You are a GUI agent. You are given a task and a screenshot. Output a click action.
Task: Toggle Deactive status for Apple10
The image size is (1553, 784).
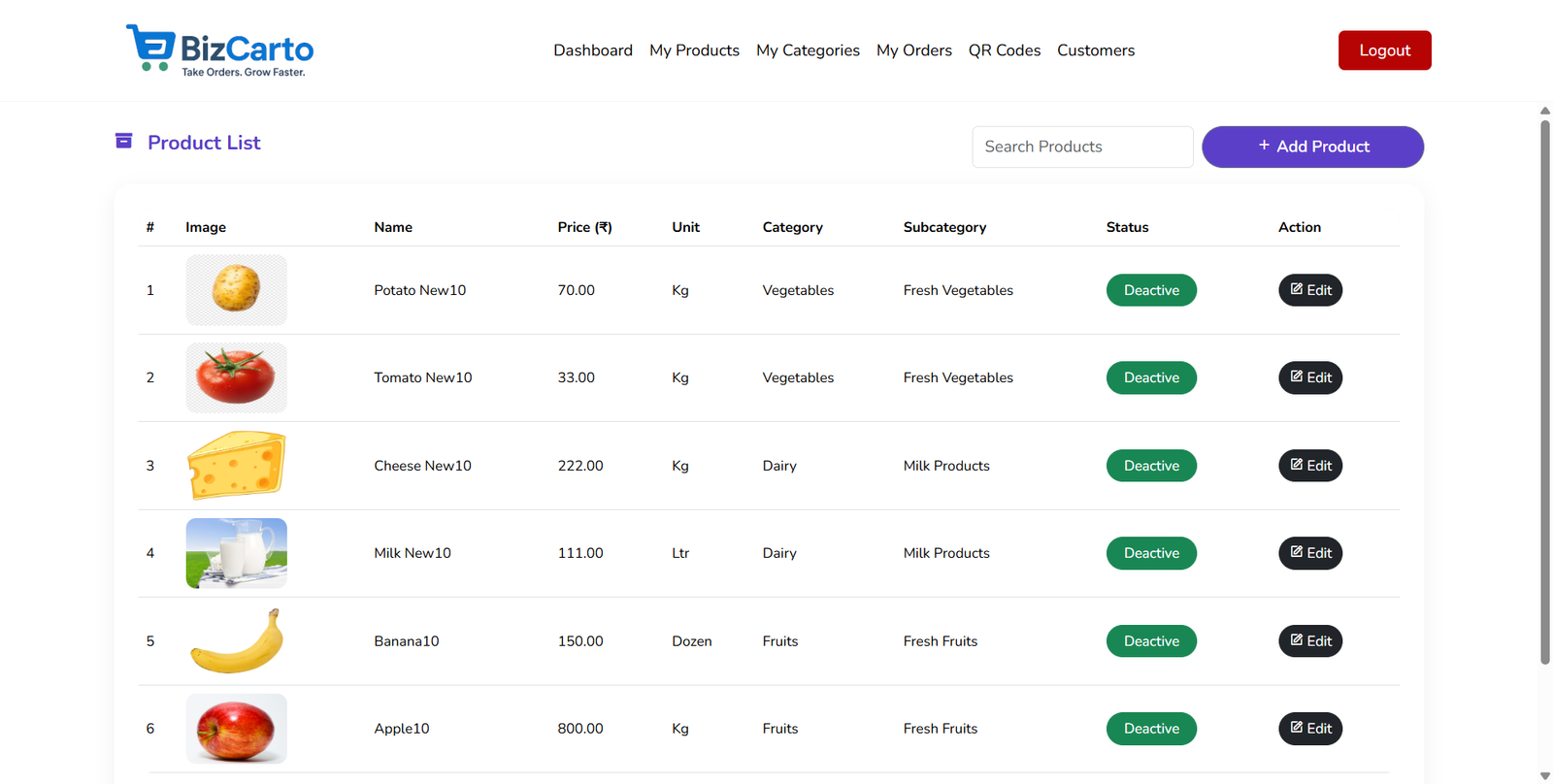[1150, 729]
